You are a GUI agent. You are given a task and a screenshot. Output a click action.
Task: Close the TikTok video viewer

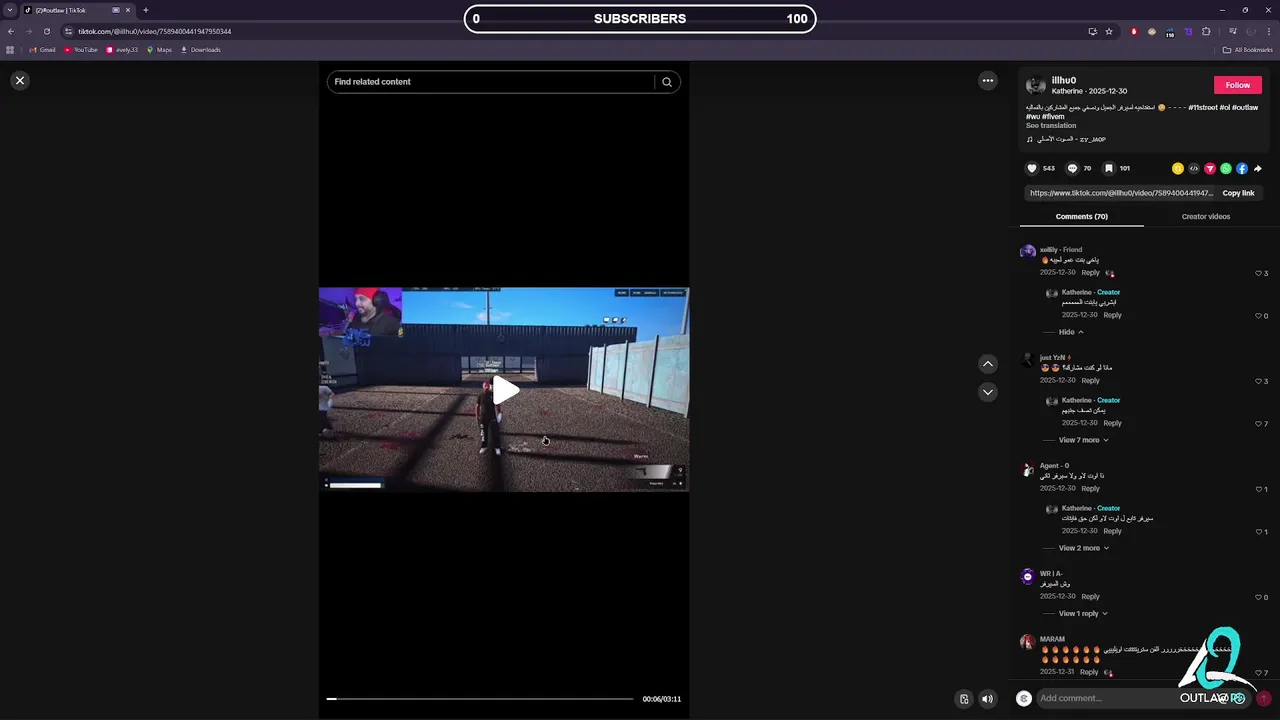point(19,80)
